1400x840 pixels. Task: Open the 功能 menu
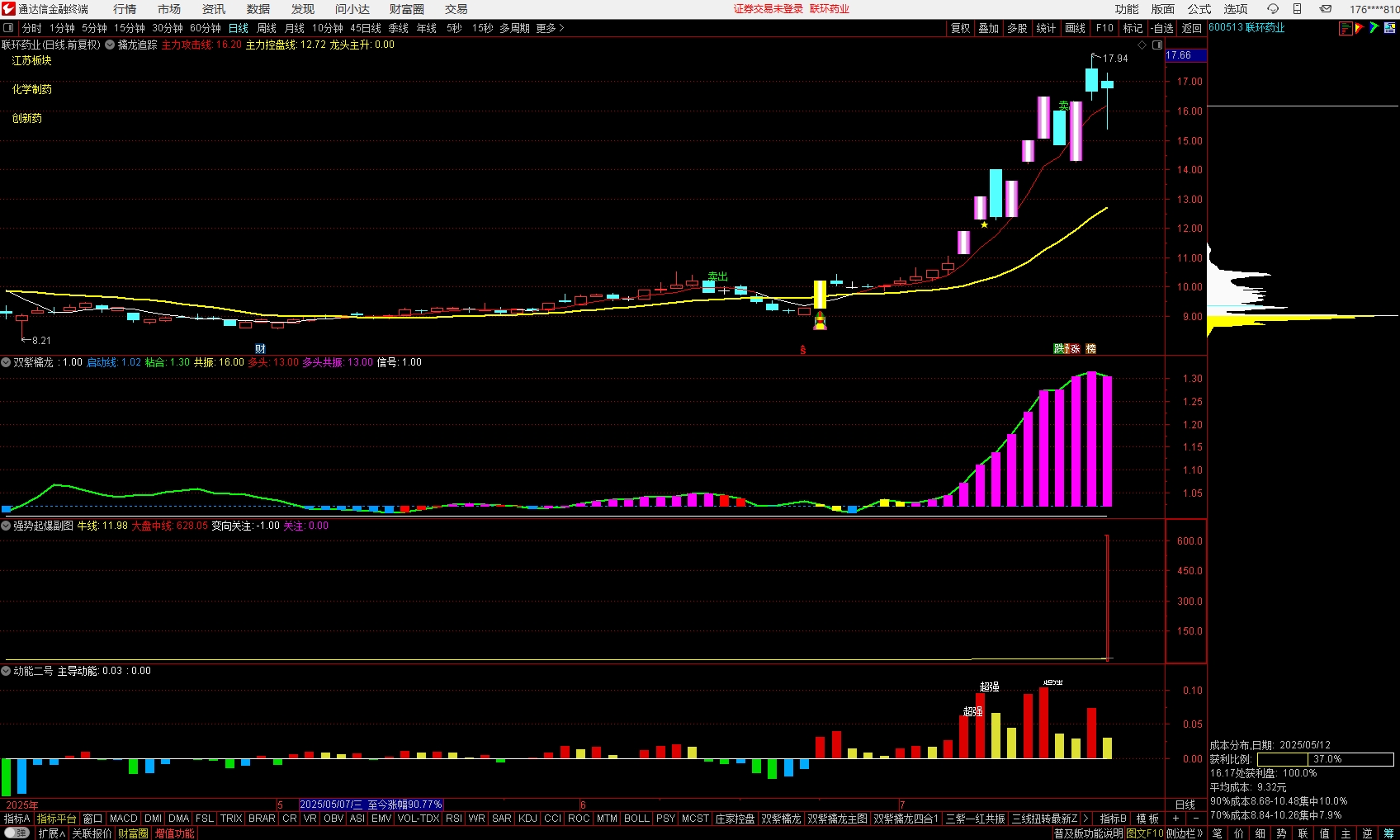pos(1127,9)
